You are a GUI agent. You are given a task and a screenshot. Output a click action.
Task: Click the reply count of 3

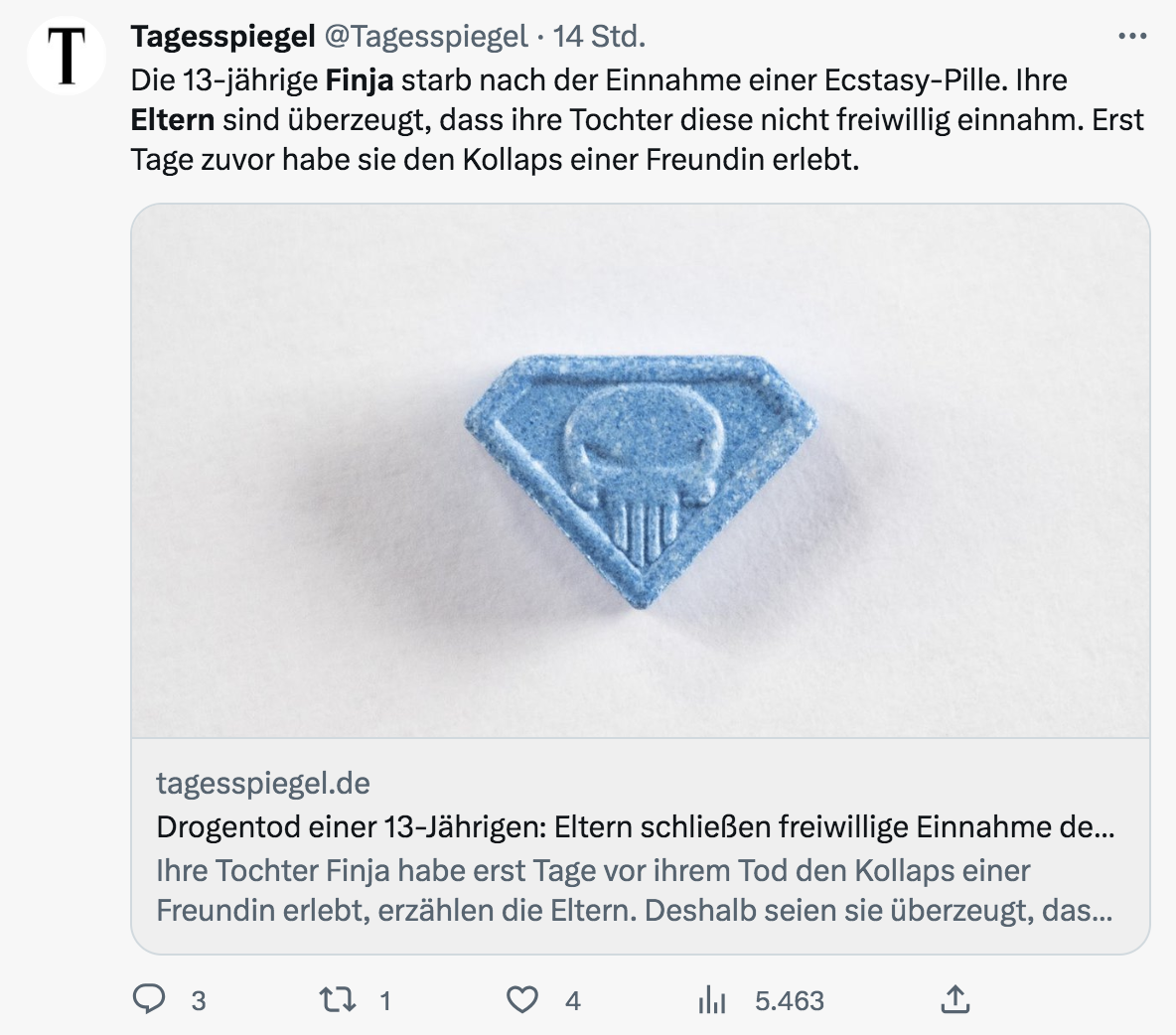pos(199,1000)
